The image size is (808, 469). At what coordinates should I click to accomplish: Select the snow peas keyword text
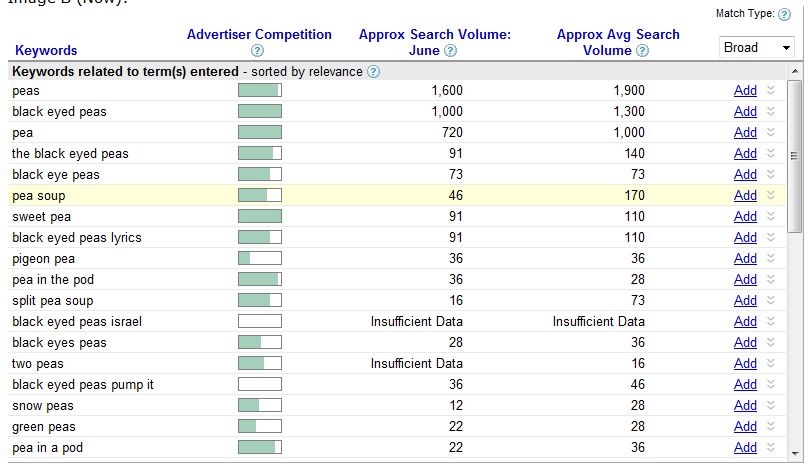(43, 406)
